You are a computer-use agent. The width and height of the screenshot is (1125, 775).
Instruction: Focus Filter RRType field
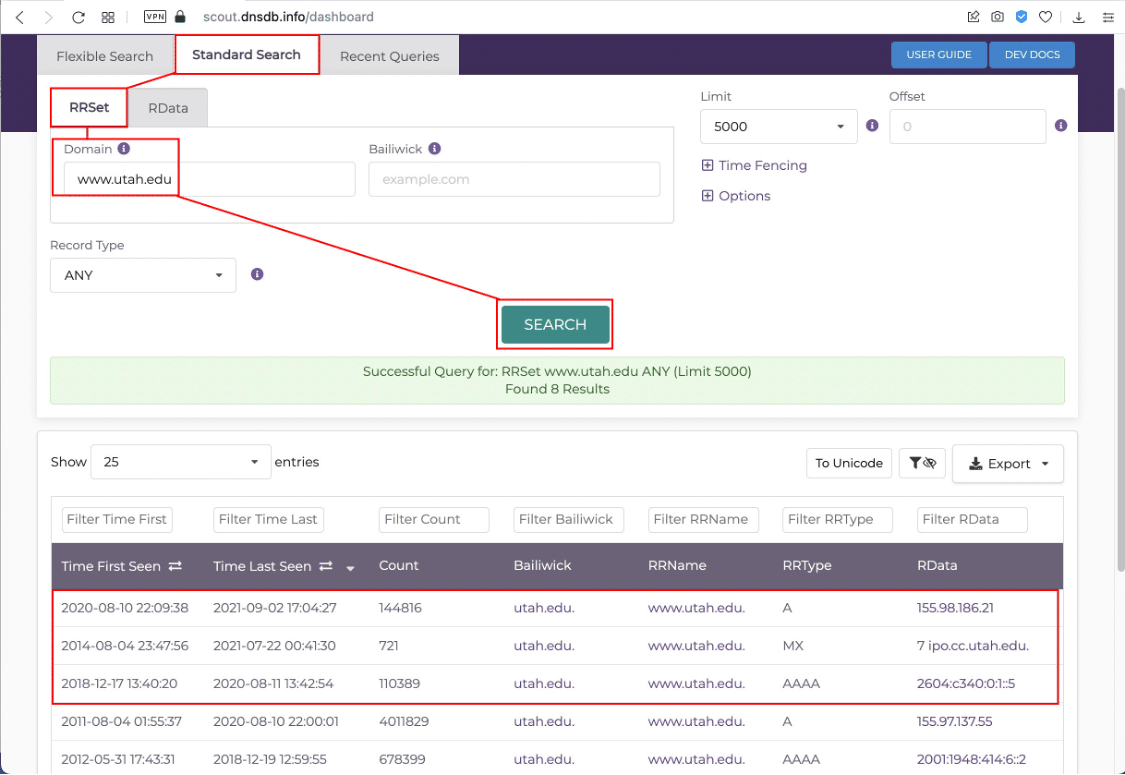pos(837,519)
